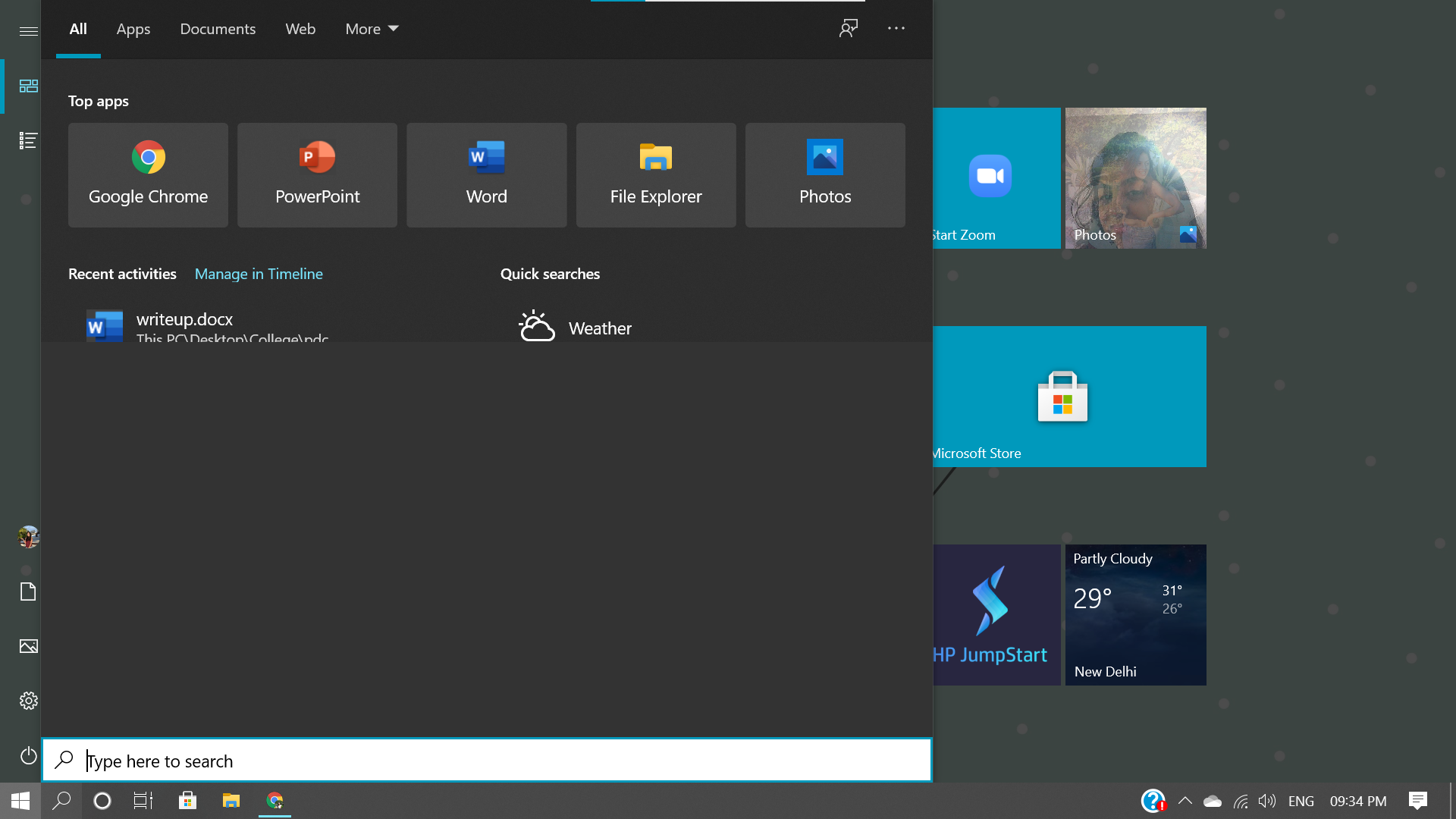Open Word from Top apps
This screenshot has height=819, width=1456.
pos(486,175)
